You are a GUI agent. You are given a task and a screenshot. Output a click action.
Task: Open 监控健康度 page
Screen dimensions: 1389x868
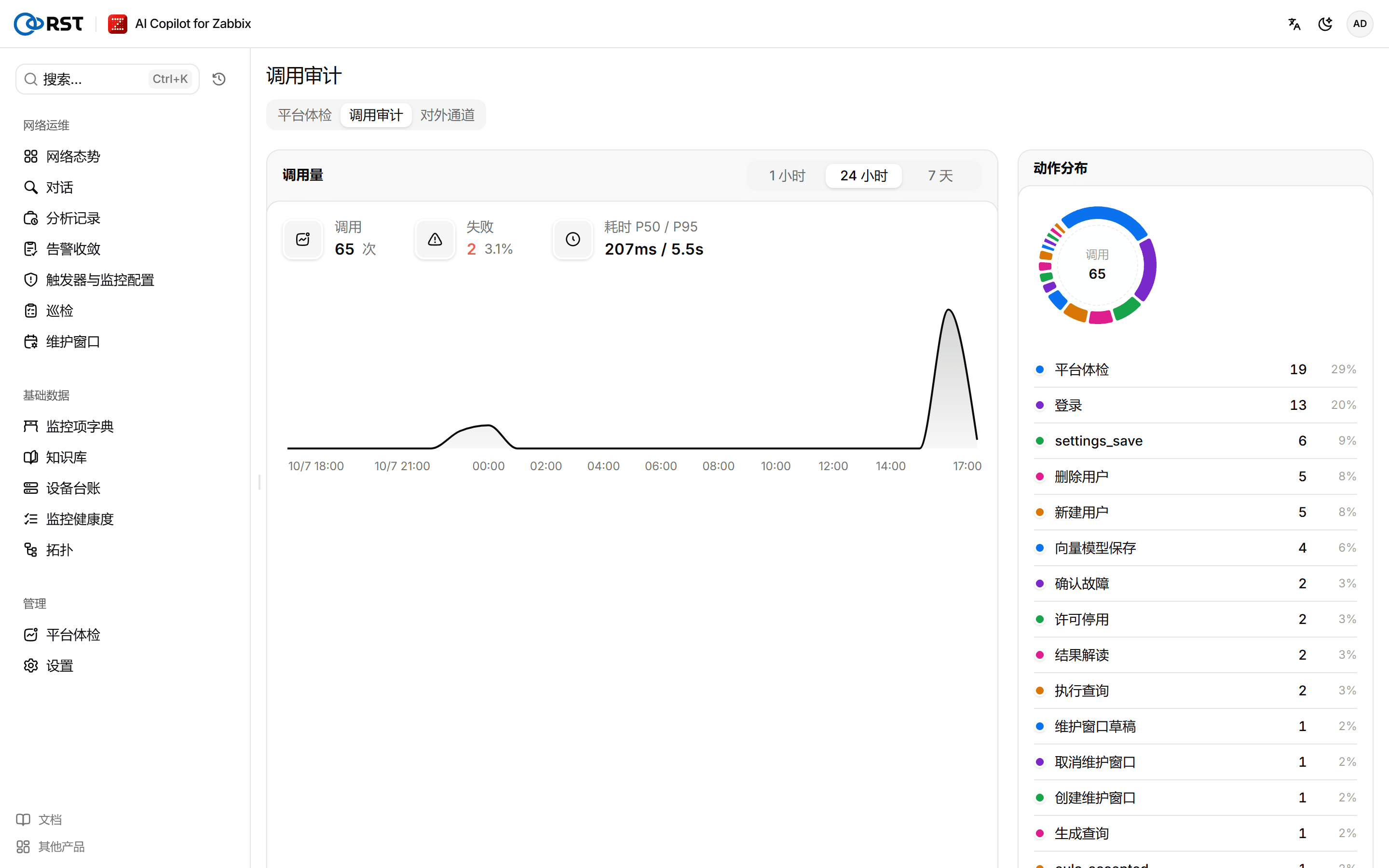click(80, 519)
